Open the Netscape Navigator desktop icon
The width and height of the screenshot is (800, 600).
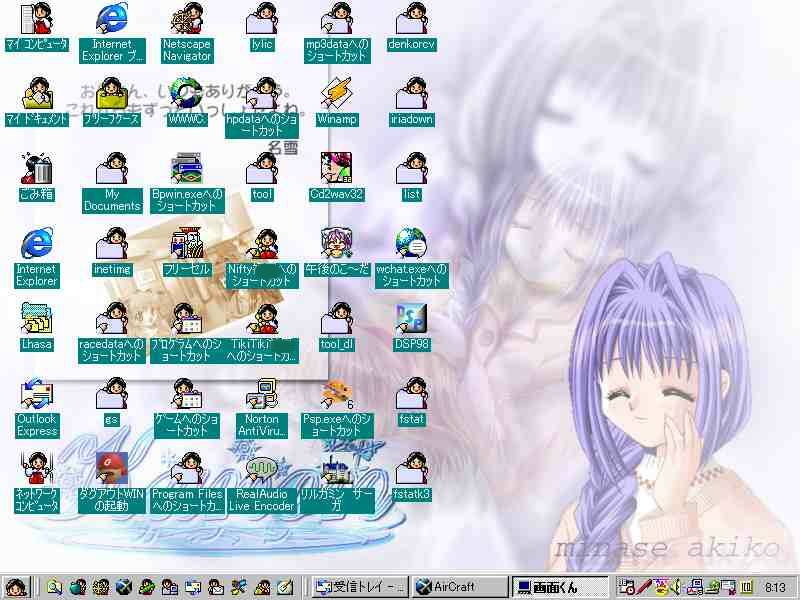click(187, 20)
